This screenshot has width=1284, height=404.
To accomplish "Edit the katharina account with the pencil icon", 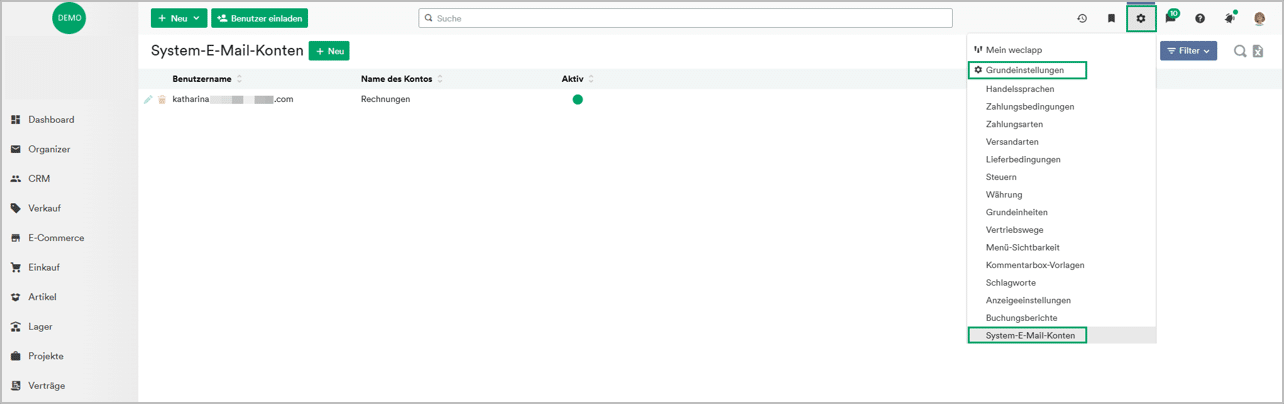I will click(x=149, y=99).
